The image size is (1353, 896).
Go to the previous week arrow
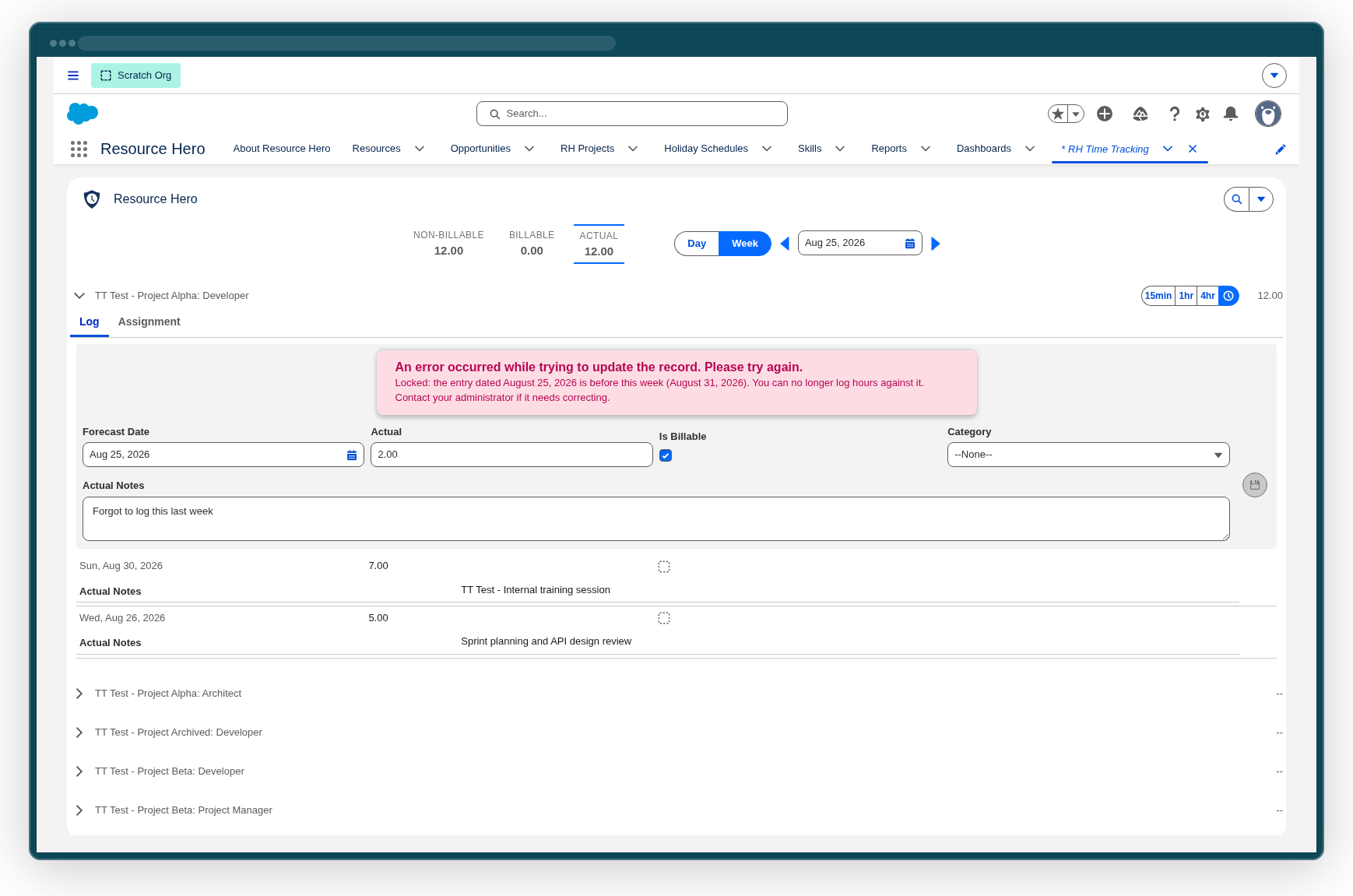(785, 244)
